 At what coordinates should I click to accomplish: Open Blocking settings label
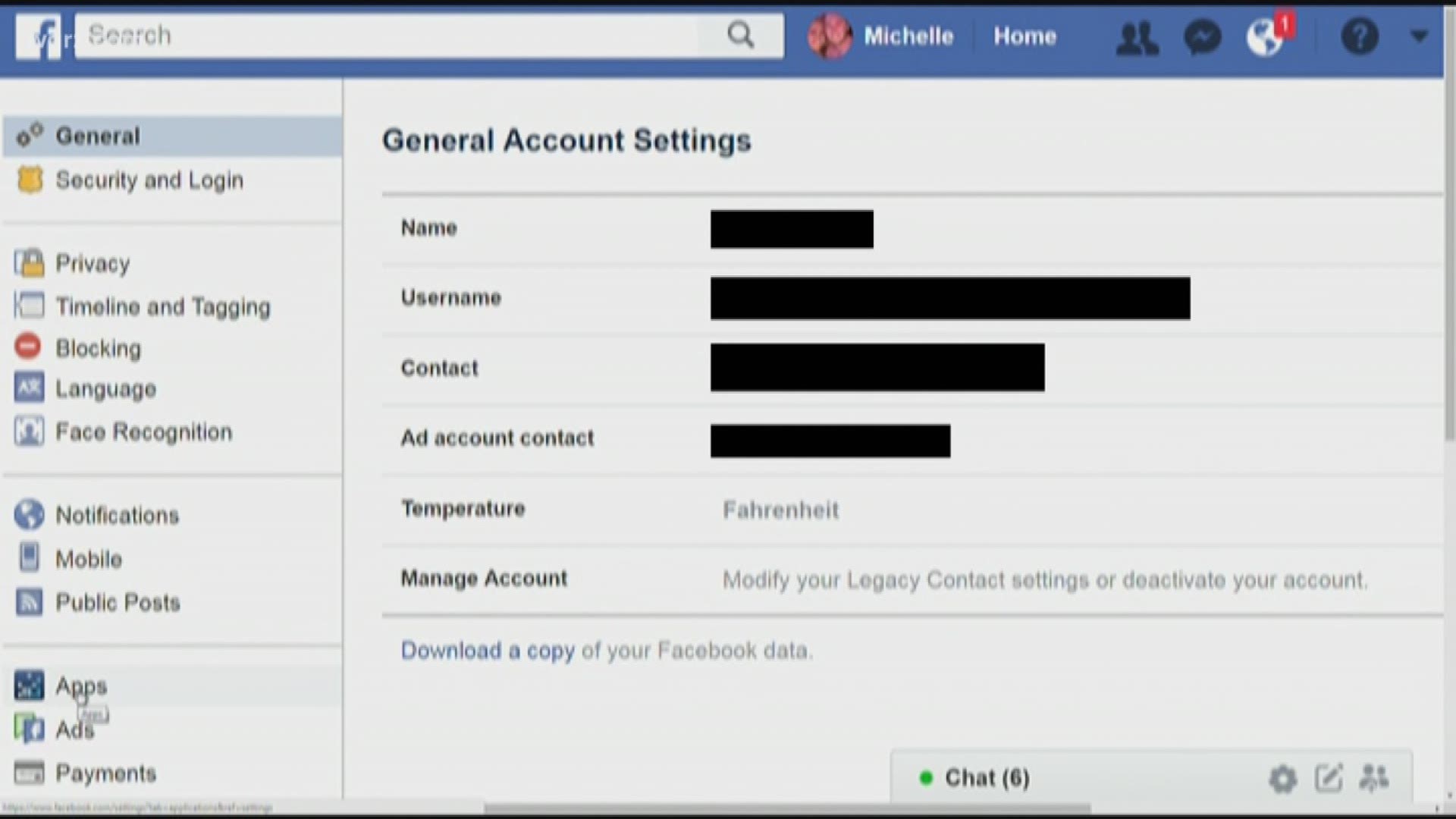pos(99,348)
